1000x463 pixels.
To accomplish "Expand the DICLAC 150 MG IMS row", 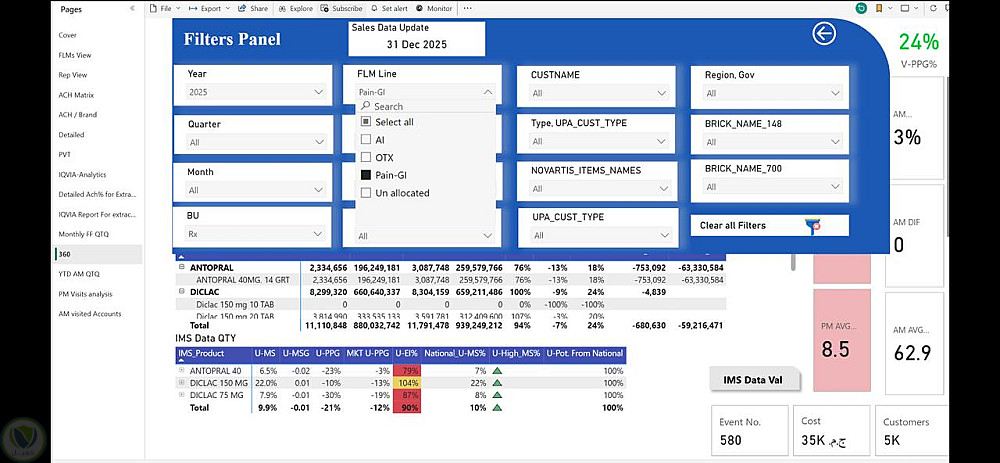I will tap(182, 383).
